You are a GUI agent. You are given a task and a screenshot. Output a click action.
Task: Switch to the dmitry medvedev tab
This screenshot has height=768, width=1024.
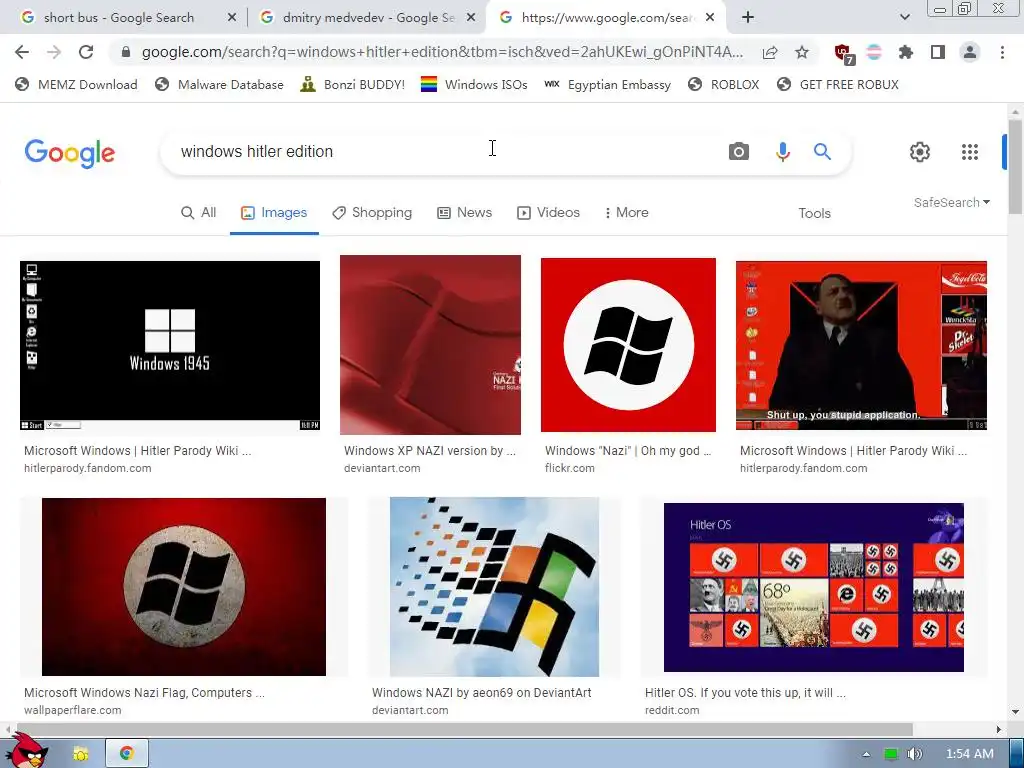pos(368,18)
